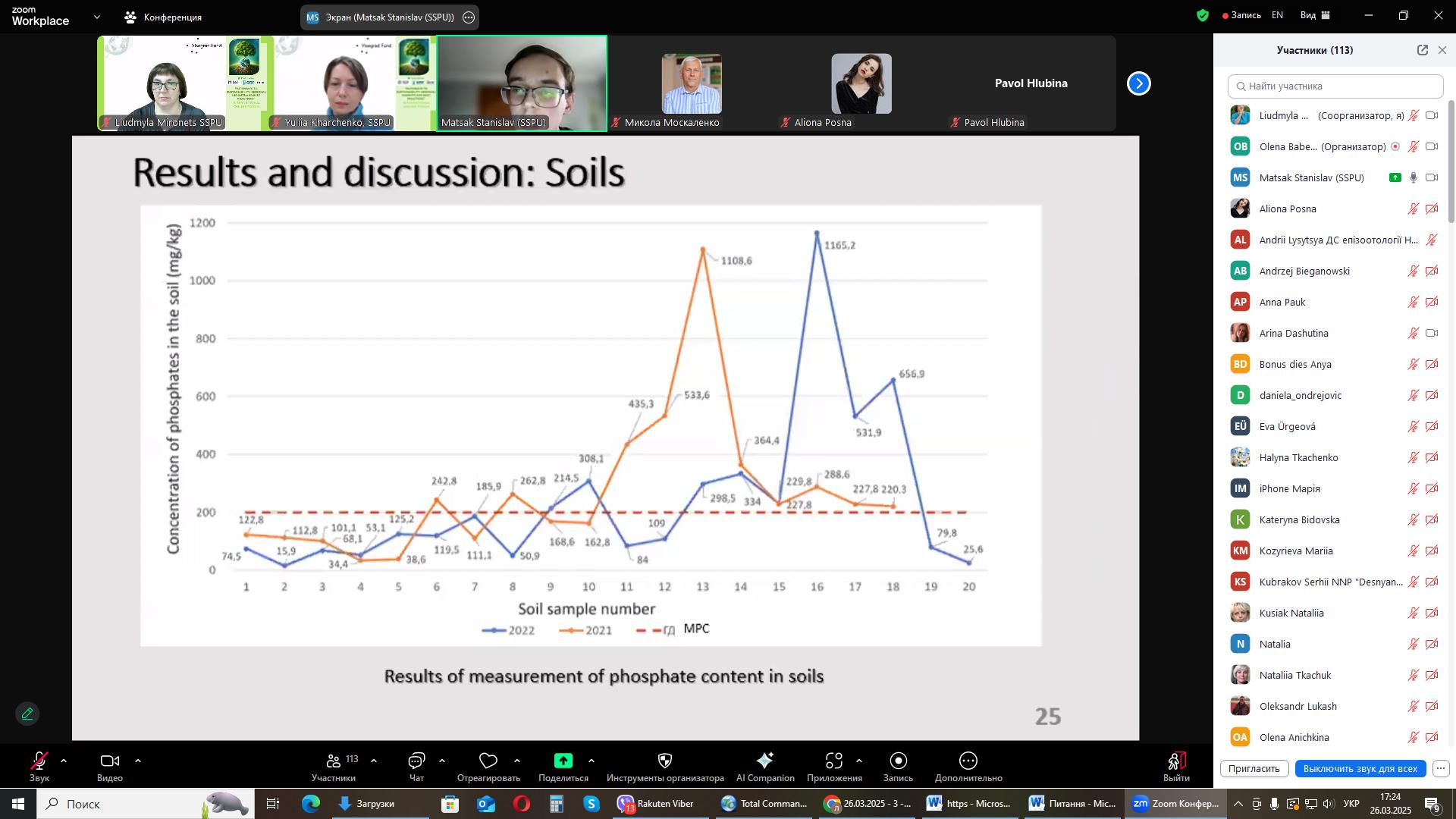This screenshot has height=819, width=1456.
Task: Toggle the Record button in toolbar
Action: [x=898, y=761]
